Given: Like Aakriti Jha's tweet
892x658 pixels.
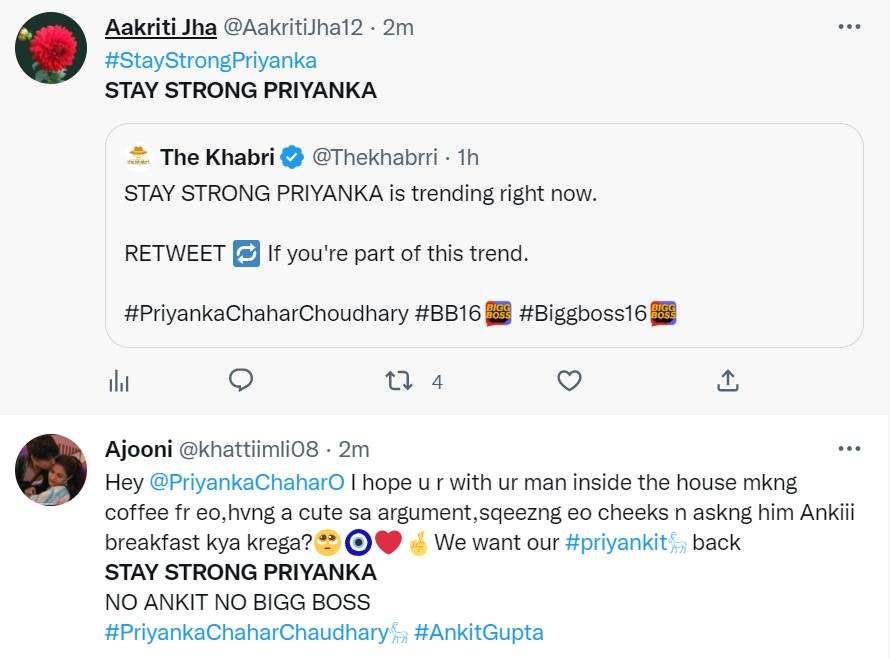Looking at the screenshot, I should pyautogui.click(x=569, y=381).
